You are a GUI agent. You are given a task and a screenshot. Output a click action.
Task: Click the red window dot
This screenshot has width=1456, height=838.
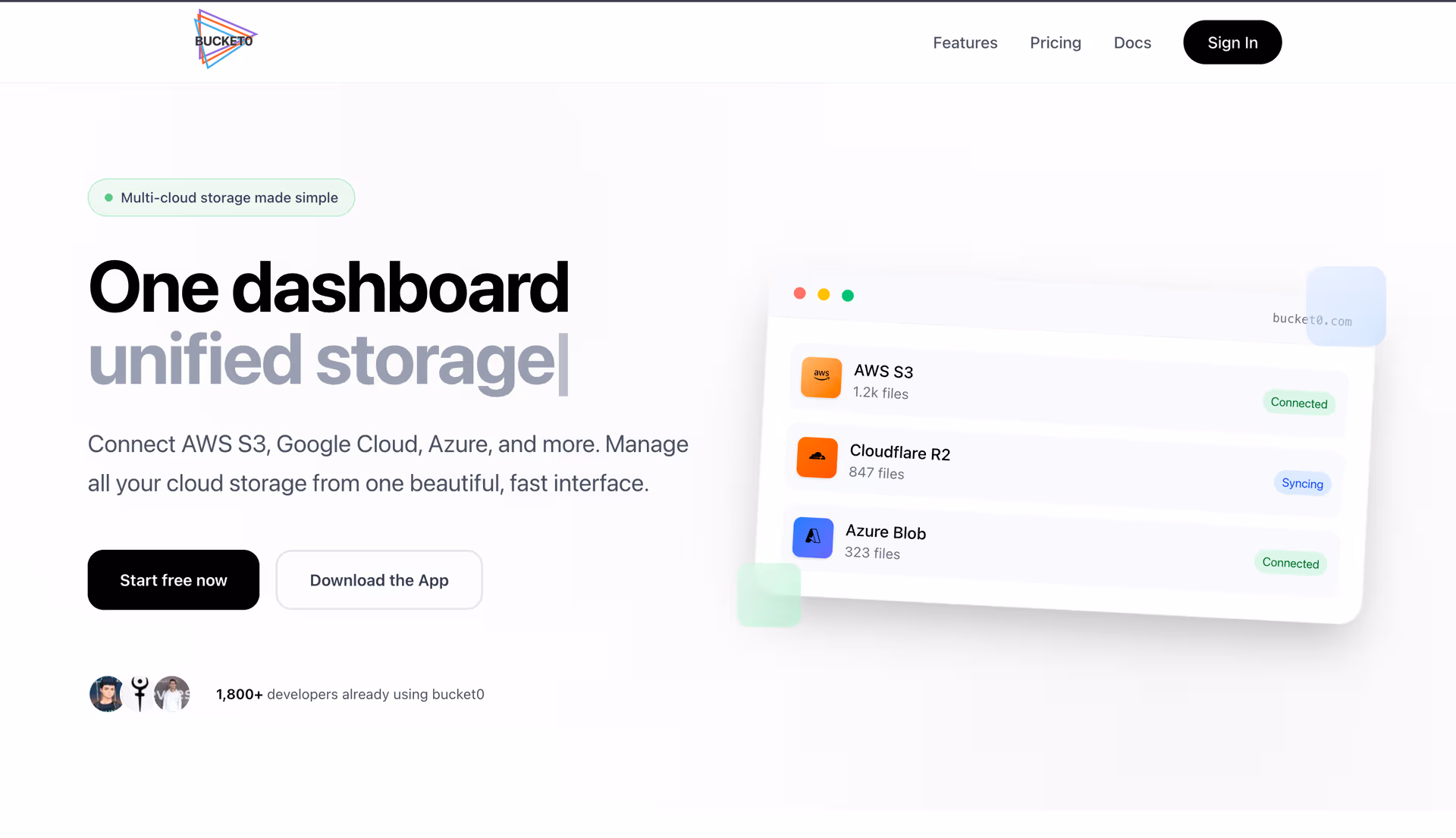click(x=799, y=293)
